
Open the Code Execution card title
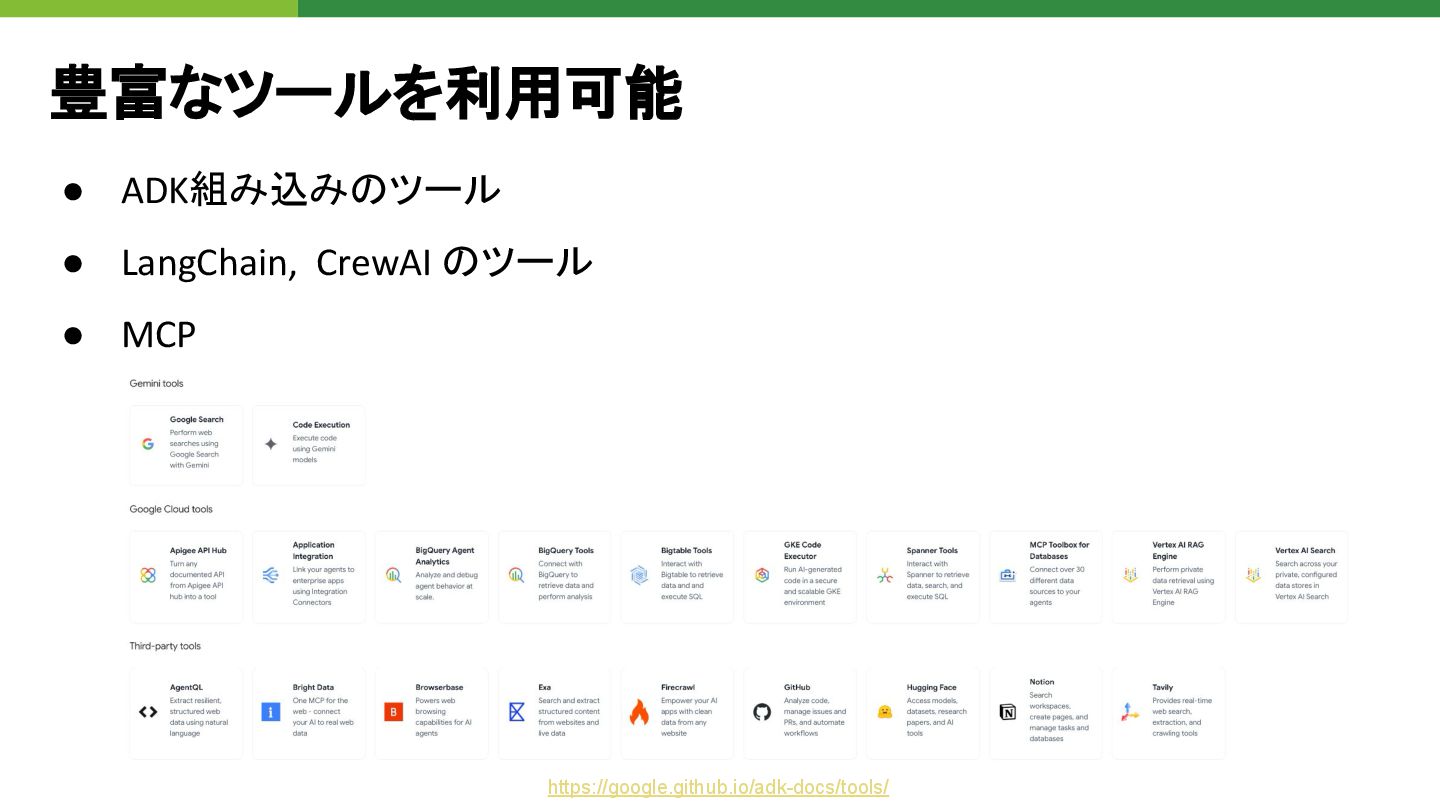click(321, 425)
